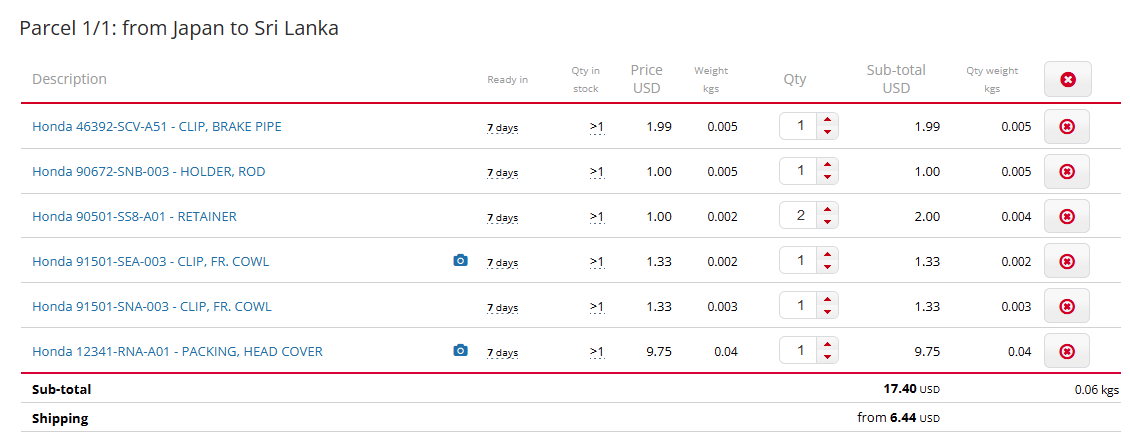Decrease quantity of 91501-SNA-003 clip
The image size is (1130, 439).
coord(827,311)
